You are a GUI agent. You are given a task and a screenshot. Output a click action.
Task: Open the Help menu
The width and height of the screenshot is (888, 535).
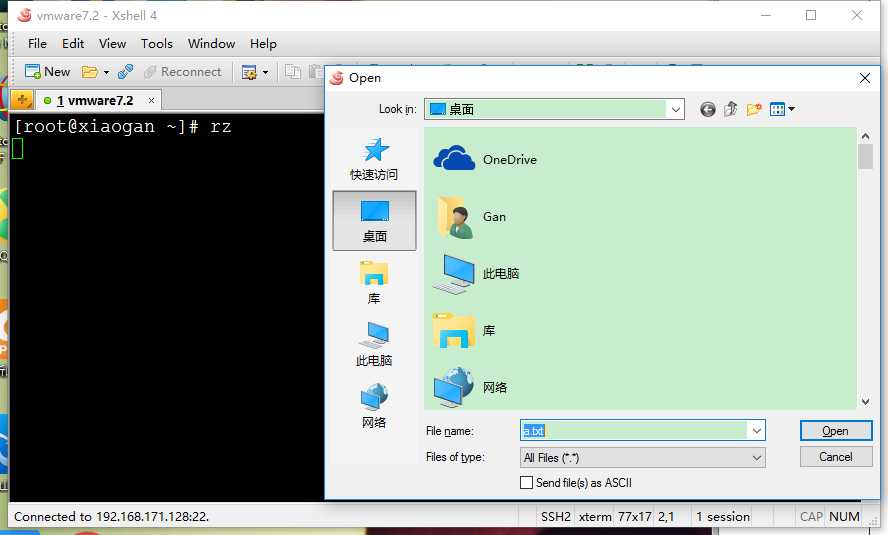click(263, 44)
